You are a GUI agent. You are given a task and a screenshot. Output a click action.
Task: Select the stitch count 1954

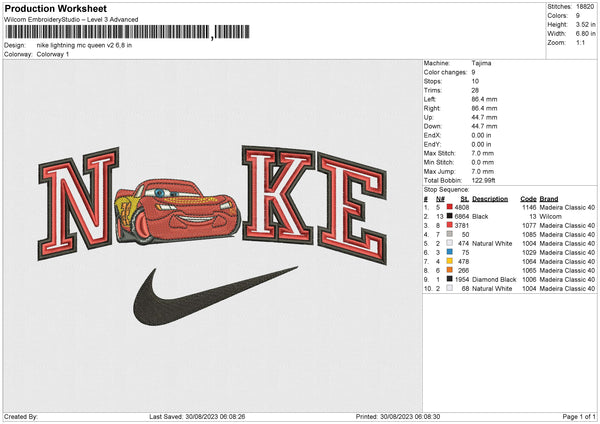(x=462, y=279)
